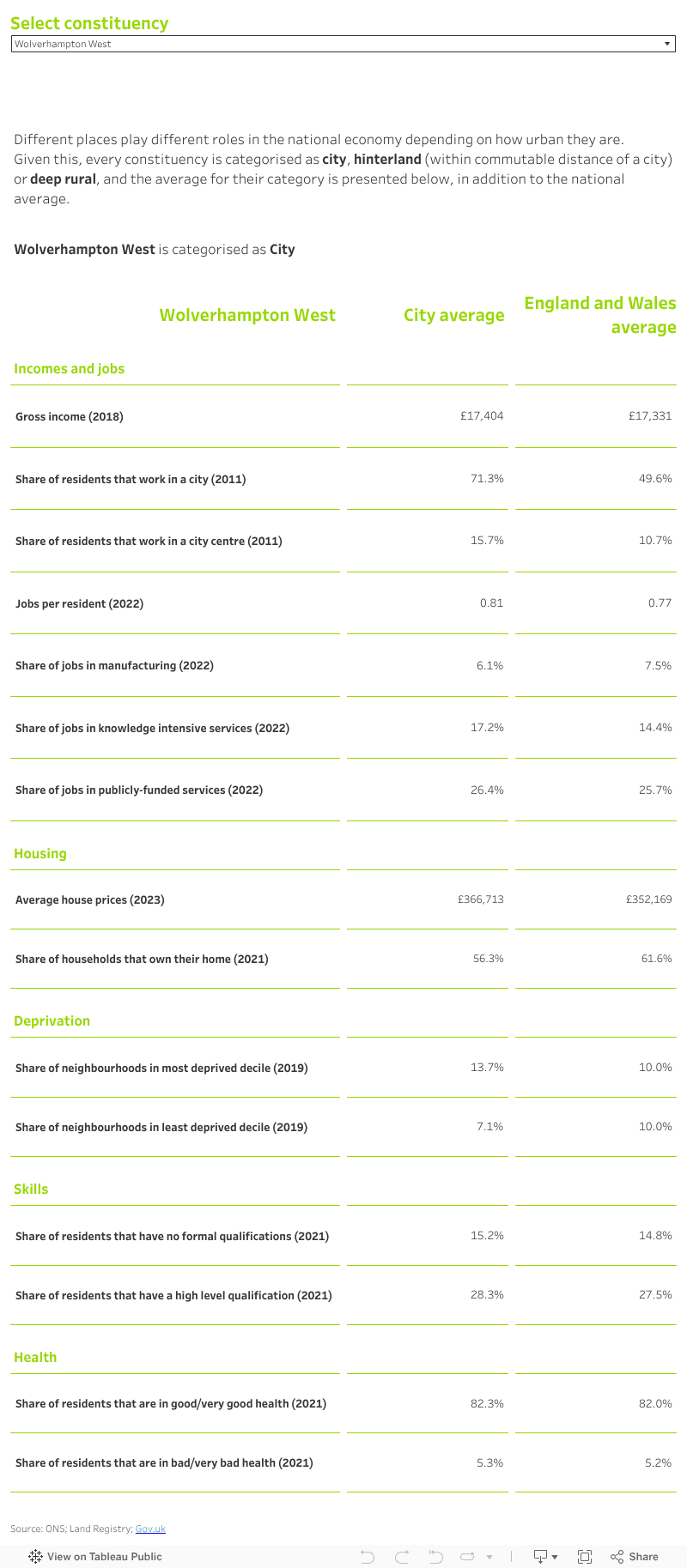687x1568 pixels.
Task: Click the England and Wales average header
Action: pos(600,315)
